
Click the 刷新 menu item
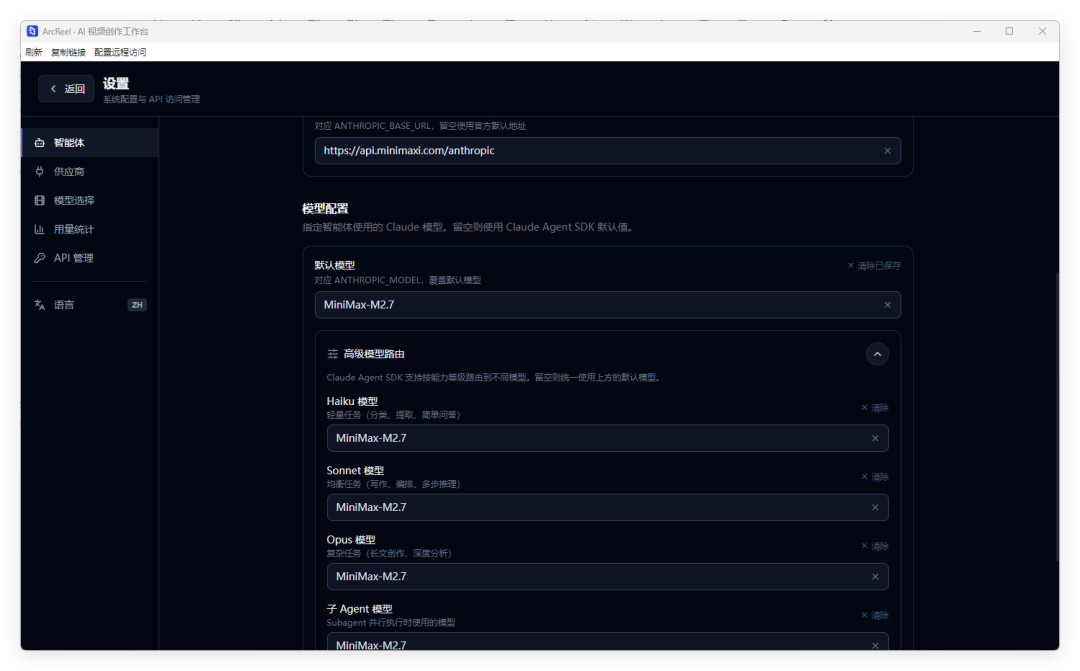(x=34, y=52)
